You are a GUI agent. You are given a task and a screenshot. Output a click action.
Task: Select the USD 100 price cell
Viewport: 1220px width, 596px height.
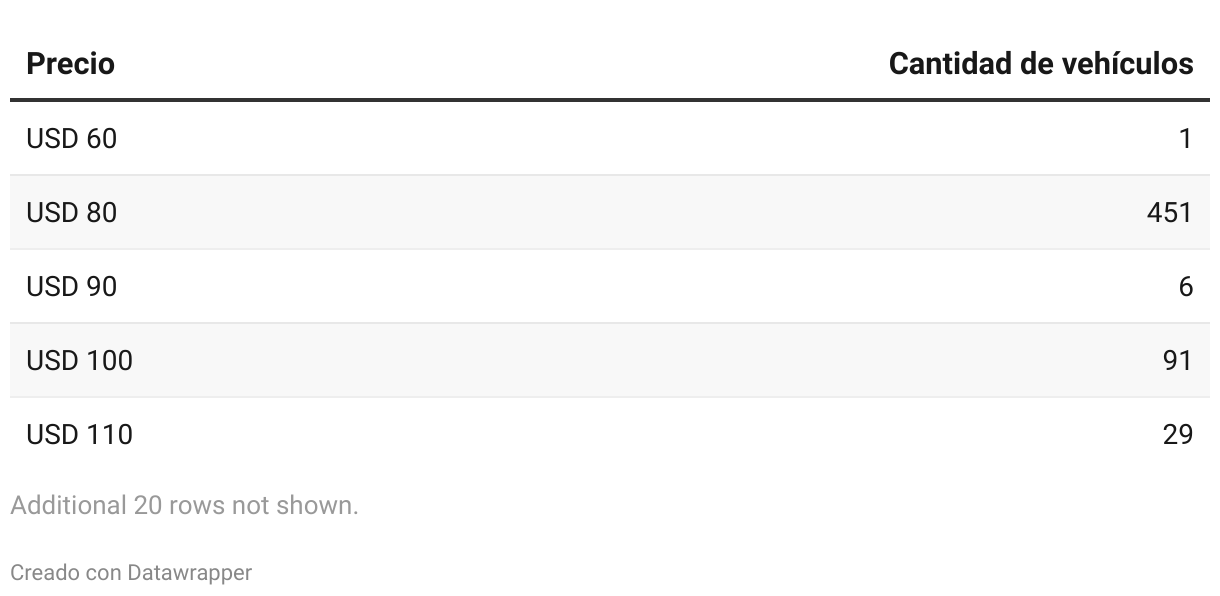pyautogui.click(x=79, y=361)
